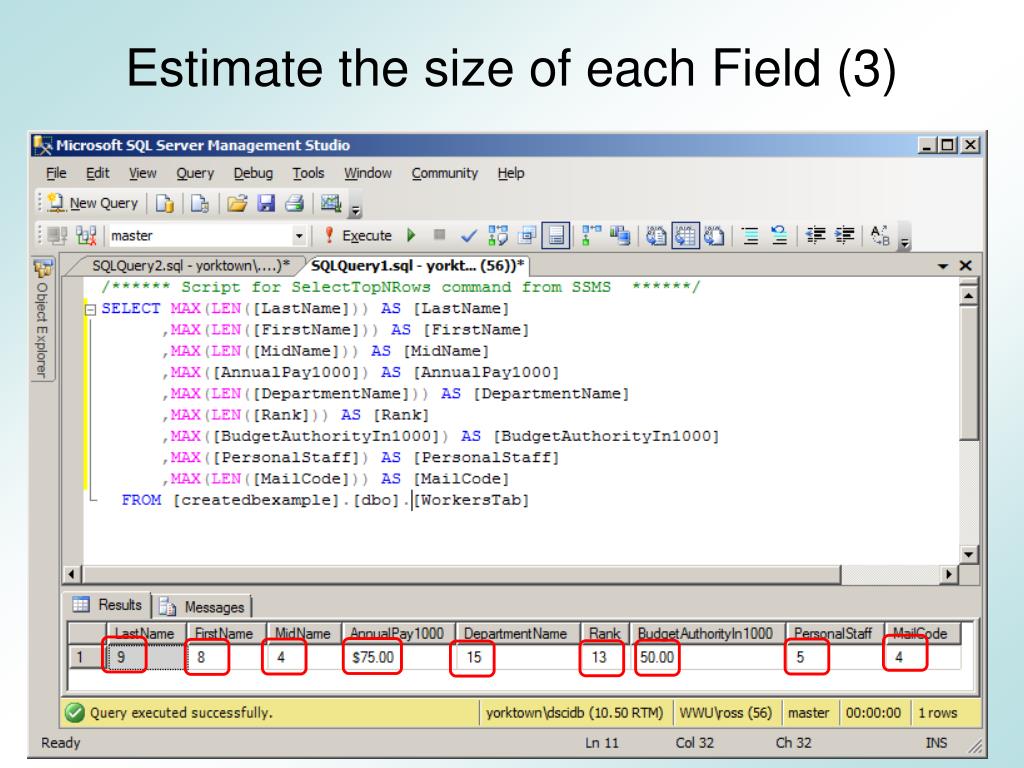Open the Query menu
The width and height of the screenshot is (1024, 768).
tap(195, 173)
